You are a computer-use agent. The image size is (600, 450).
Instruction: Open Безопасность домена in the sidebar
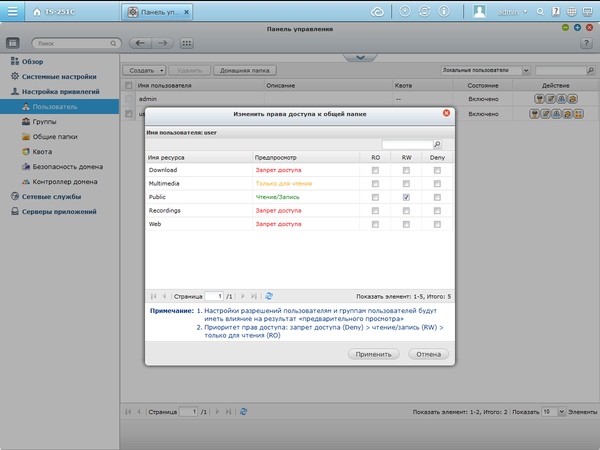(x=67, y=166)
